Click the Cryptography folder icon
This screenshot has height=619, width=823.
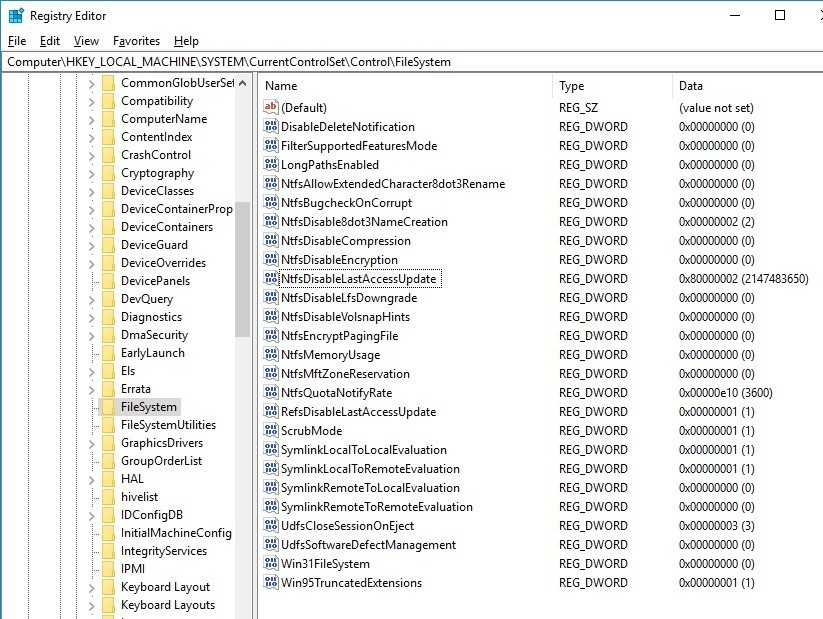click(x=108, y=173)
